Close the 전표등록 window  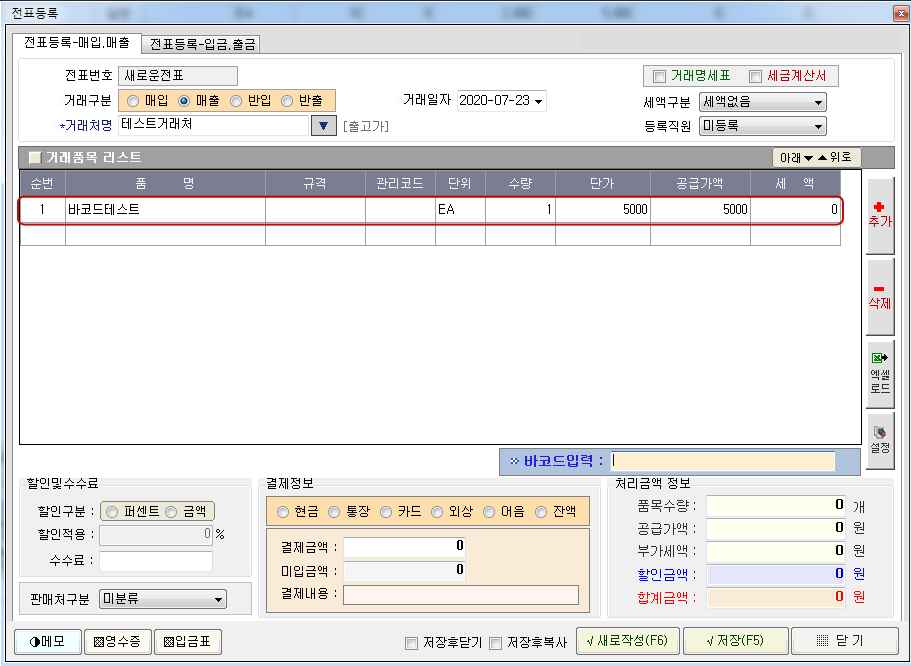click(x=901, y=13)
